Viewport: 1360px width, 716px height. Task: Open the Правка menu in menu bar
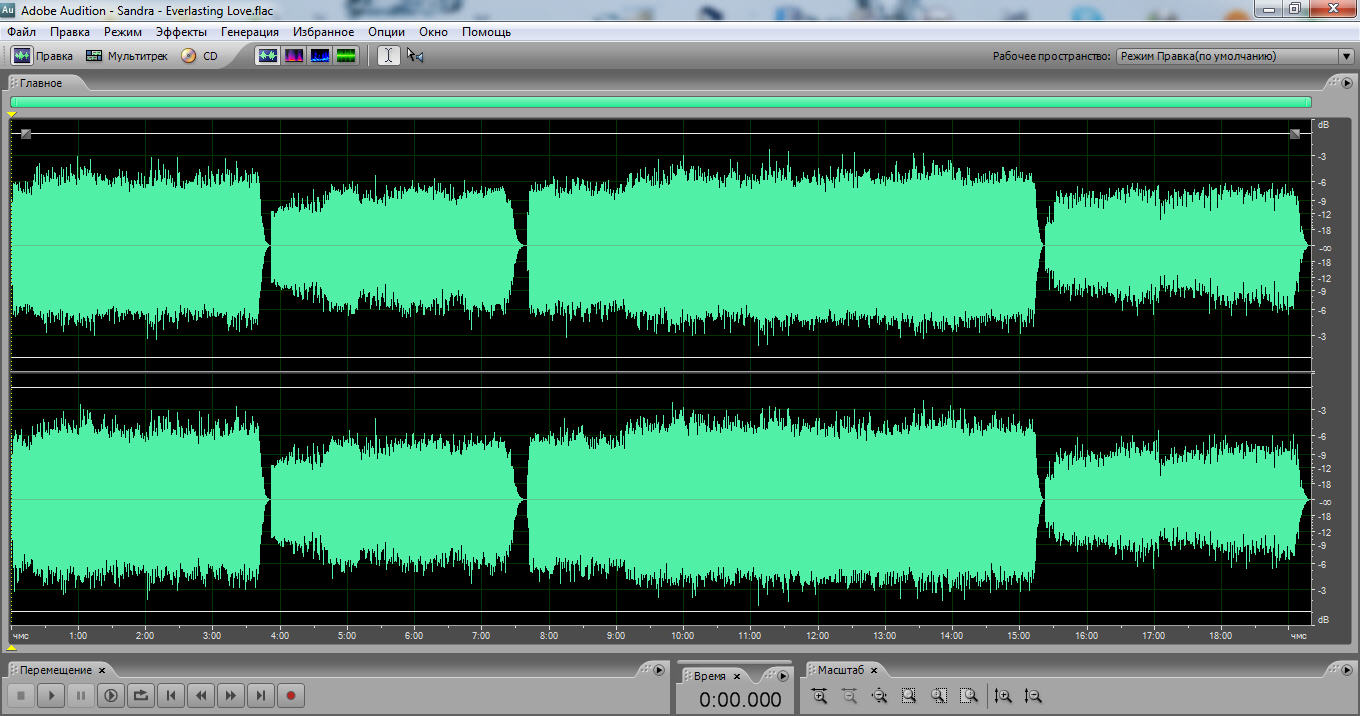pyautogui.click(x=70, y=32)
